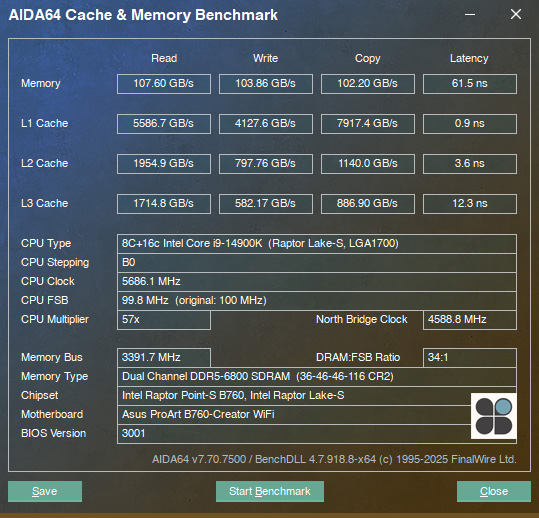Click the North Bridge Clock label

click(x=362, y=320)
